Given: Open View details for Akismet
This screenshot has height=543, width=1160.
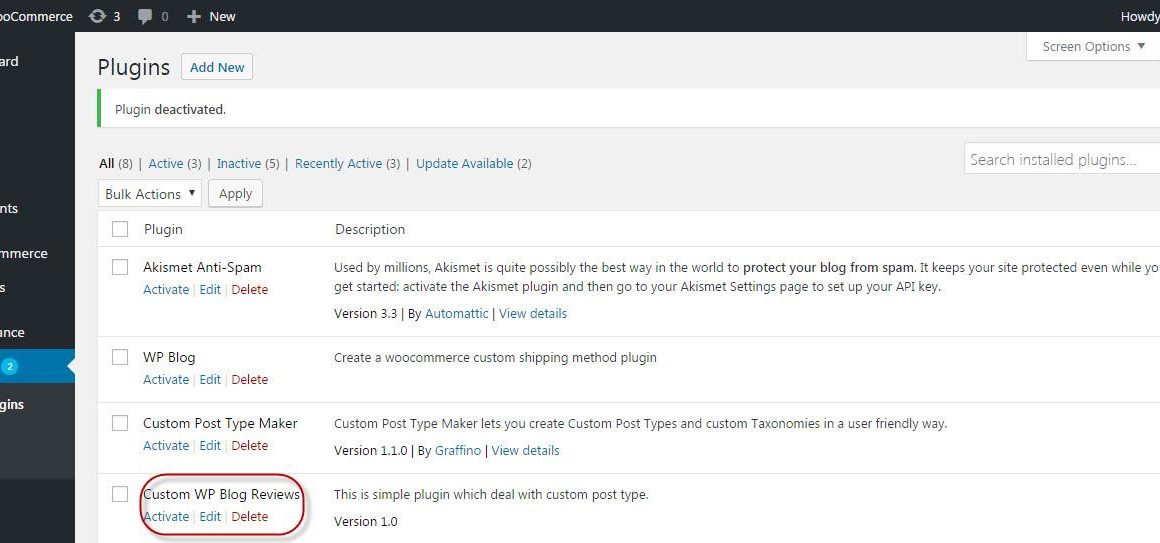Looking at the screenshot, I should tap(533, 314).
